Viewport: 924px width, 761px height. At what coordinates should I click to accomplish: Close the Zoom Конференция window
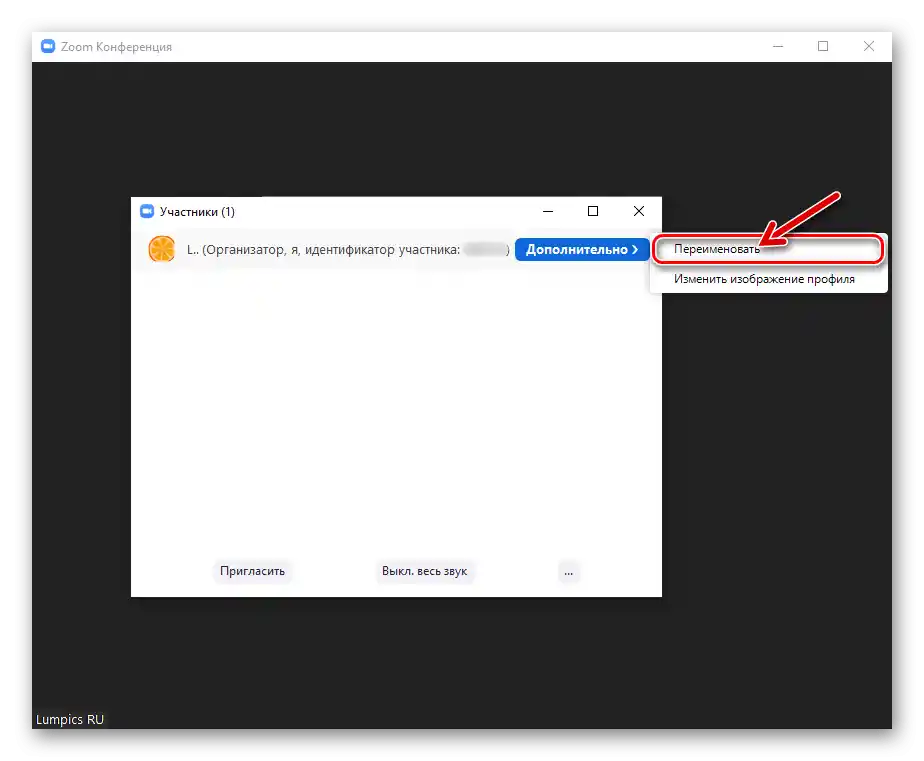[x=869, y=46]
